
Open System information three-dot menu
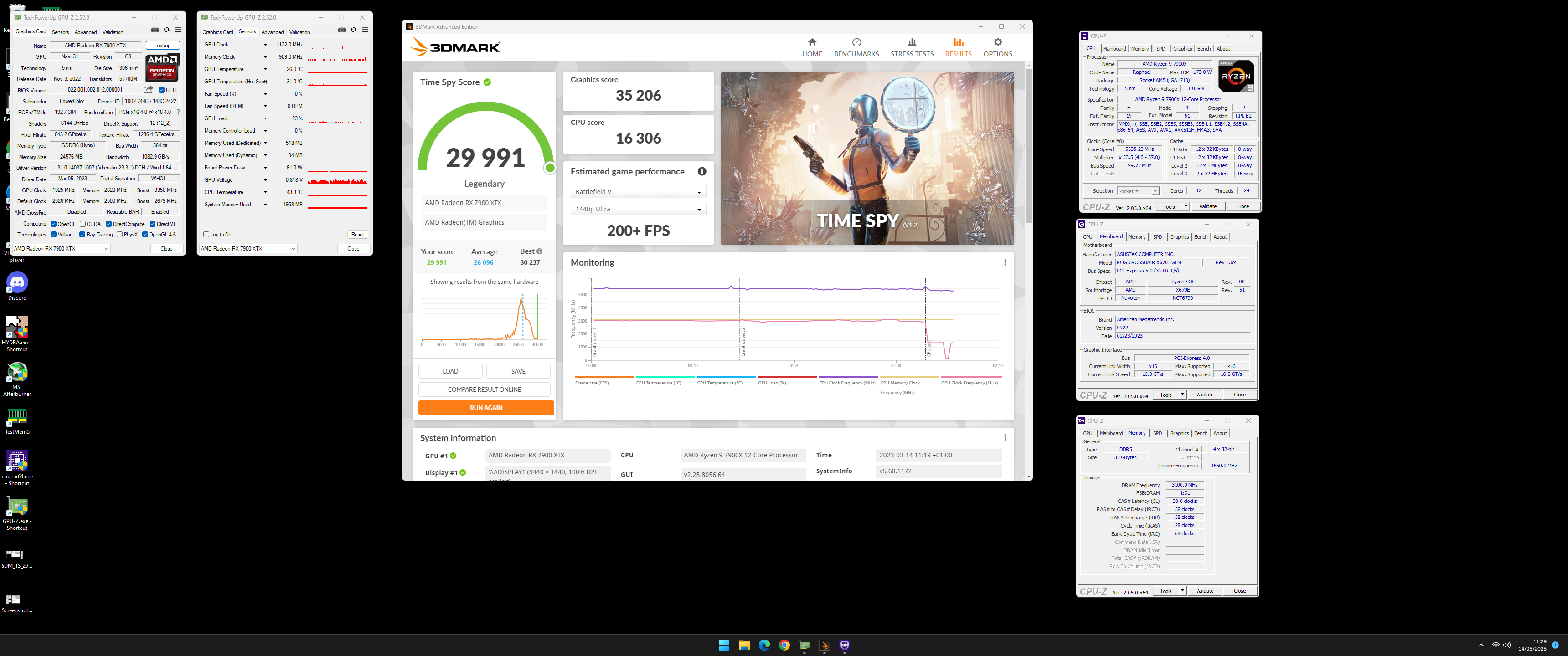1005,437
